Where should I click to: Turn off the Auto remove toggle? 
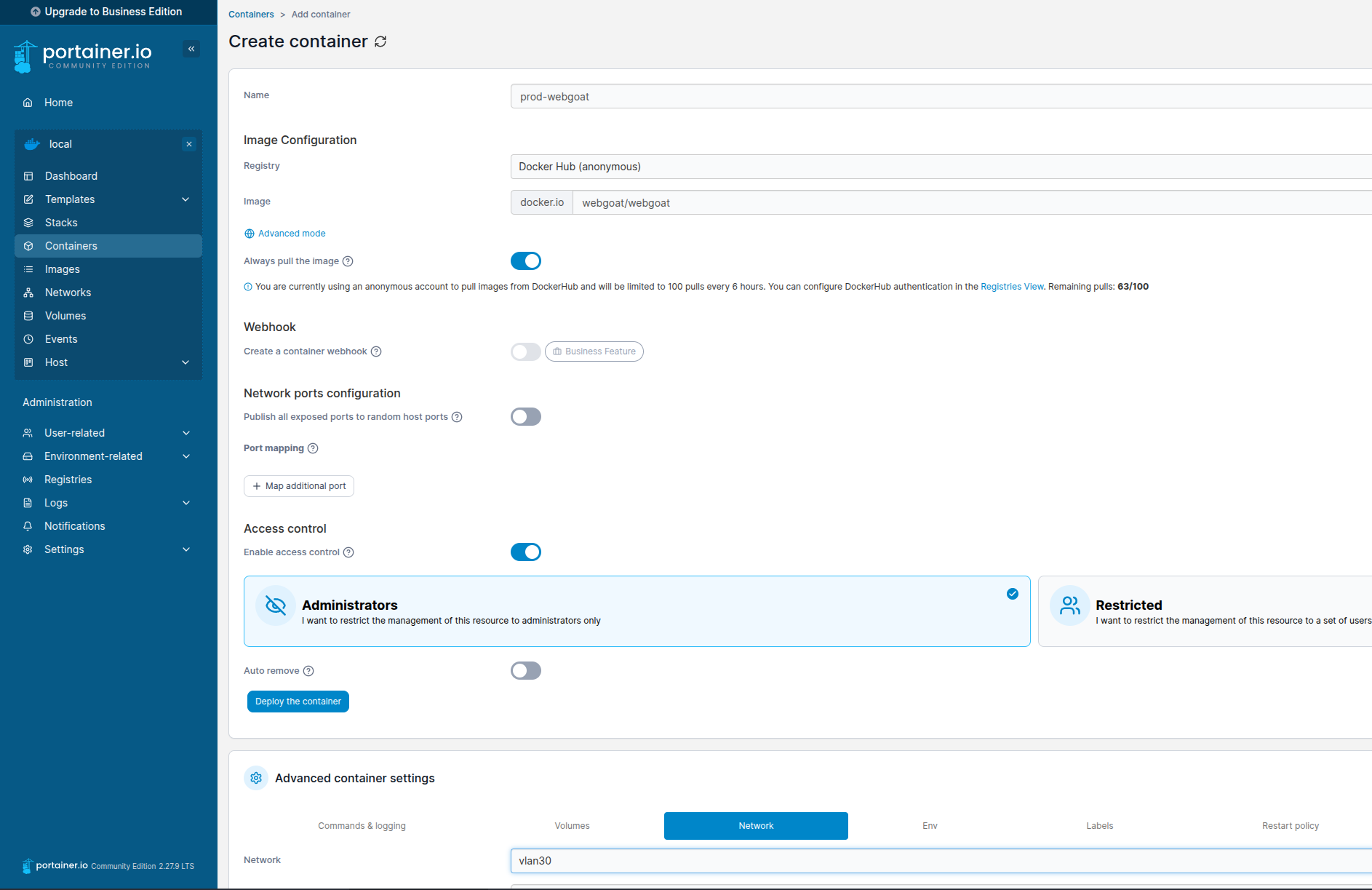click(x=525, y=670)
